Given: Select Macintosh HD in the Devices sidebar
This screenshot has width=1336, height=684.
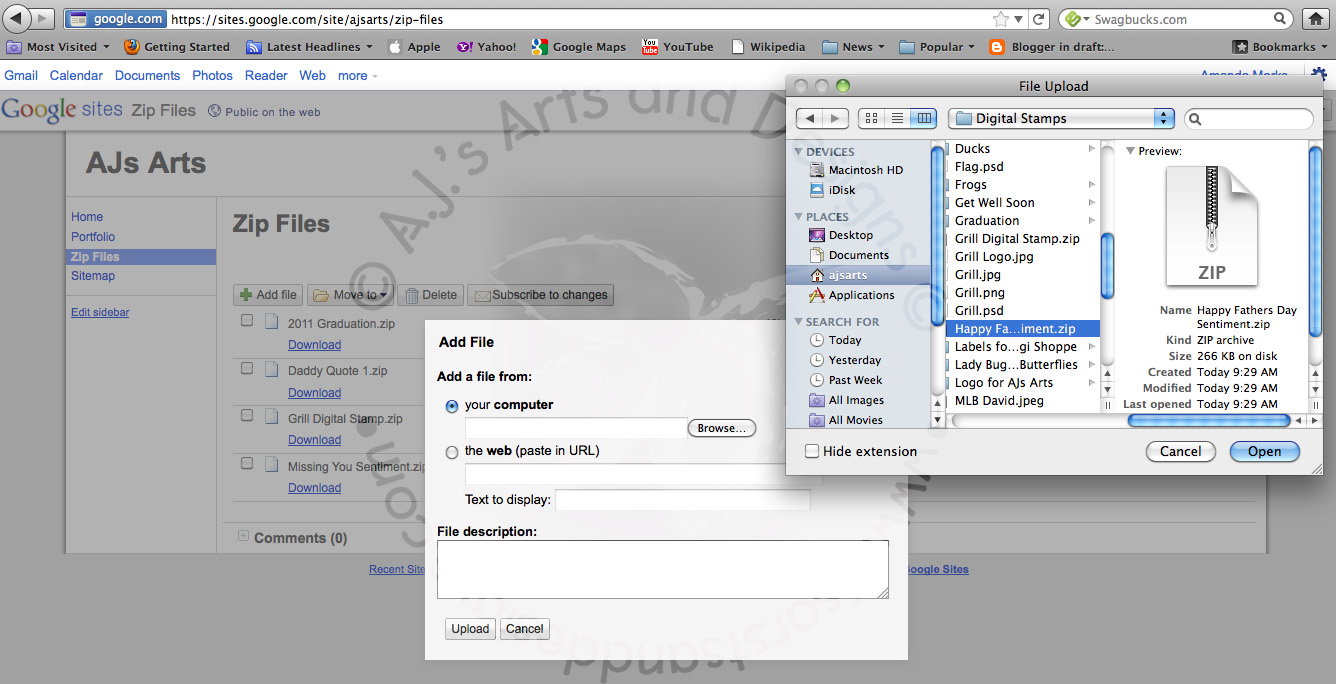Looking at the screenshot, I should (x=865, y=170).
